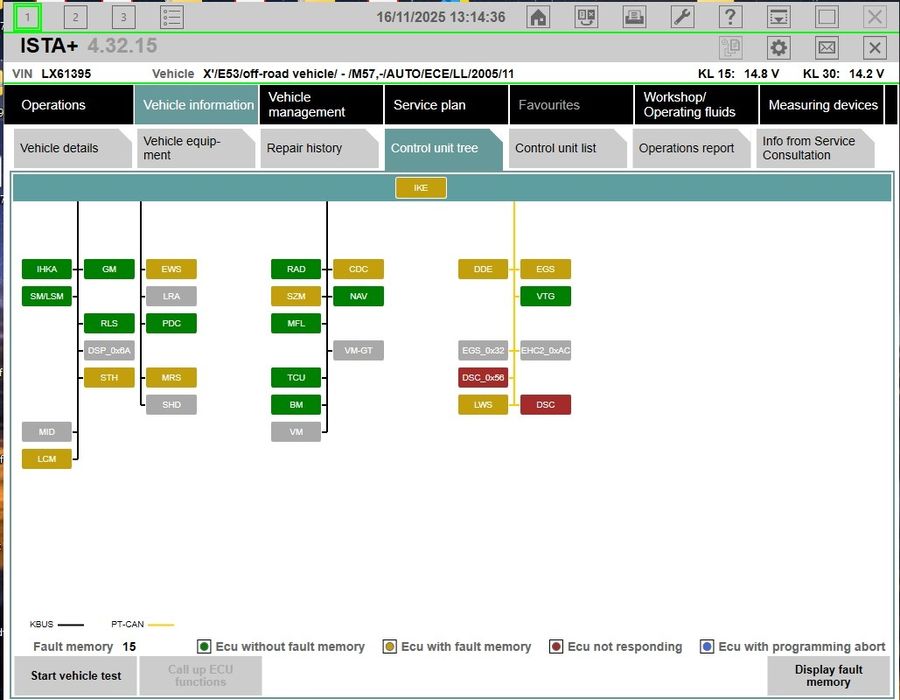900x700 pixels.
Task: Open the settings gear icon
Action: coord(778,47)
